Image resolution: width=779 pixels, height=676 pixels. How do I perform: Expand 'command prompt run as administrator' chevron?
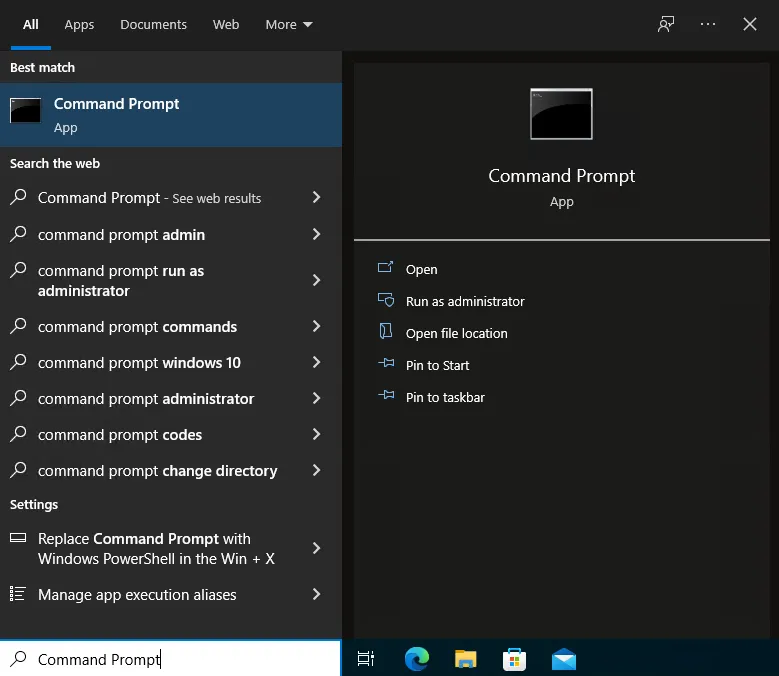click(316, 280)
